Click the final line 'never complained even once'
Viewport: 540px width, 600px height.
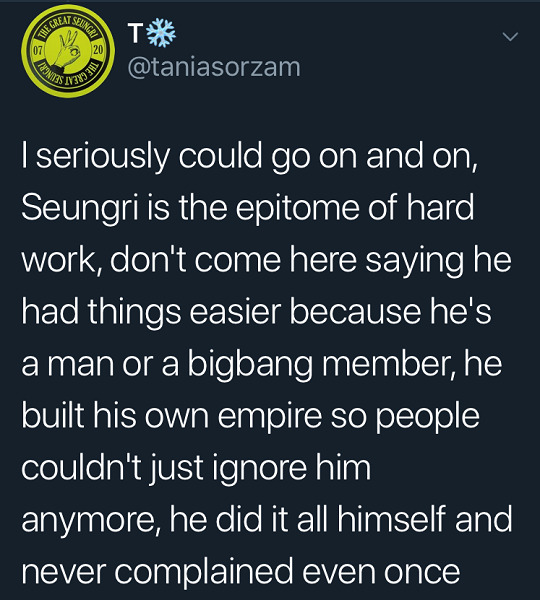(x=241, y=570)
